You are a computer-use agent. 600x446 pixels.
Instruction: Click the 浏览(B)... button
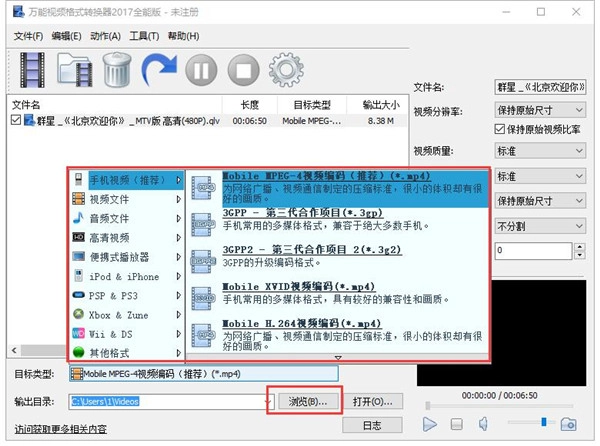(305, 401)
